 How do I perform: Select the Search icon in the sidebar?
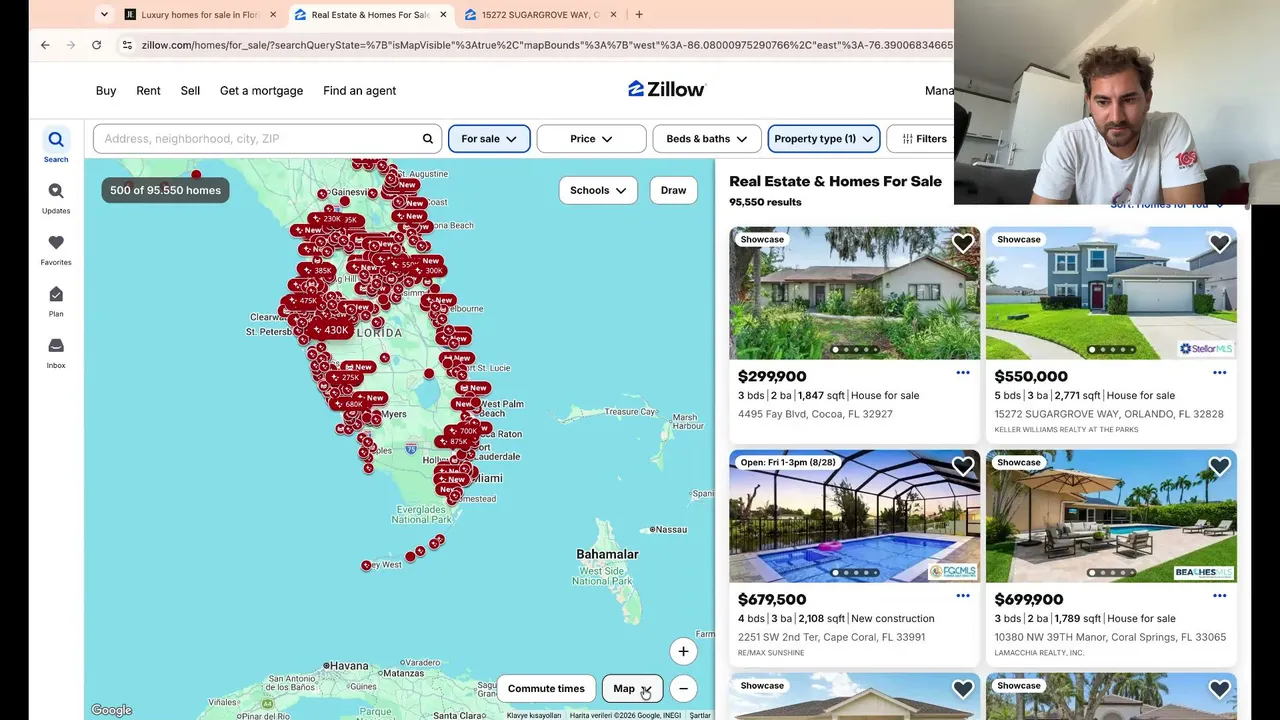point(56,145)
